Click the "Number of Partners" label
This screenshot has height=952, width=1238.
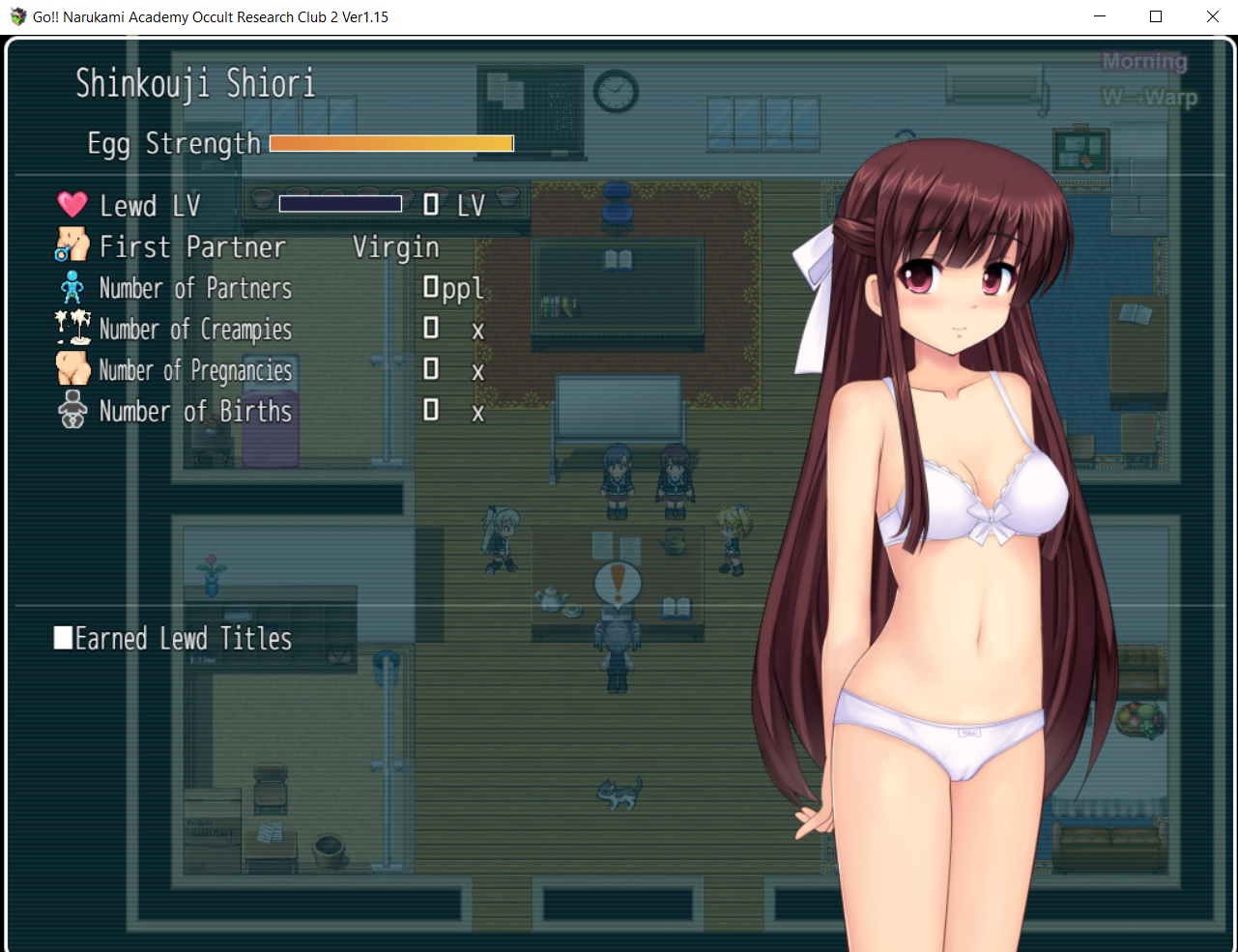coord(195,288)
